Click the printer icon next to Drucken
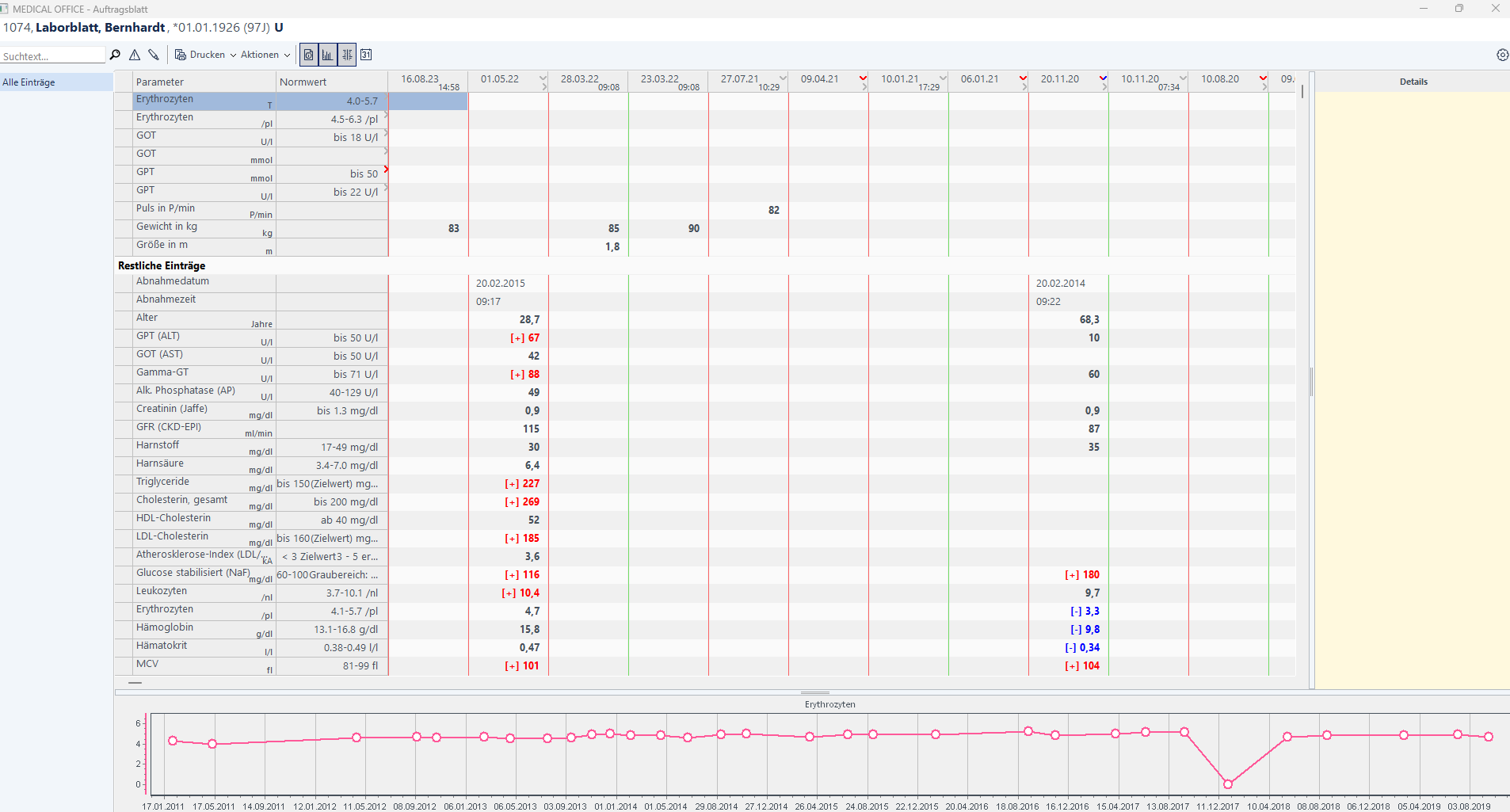Viewport: 1510px width, 812px height. [x=181, y=55]
